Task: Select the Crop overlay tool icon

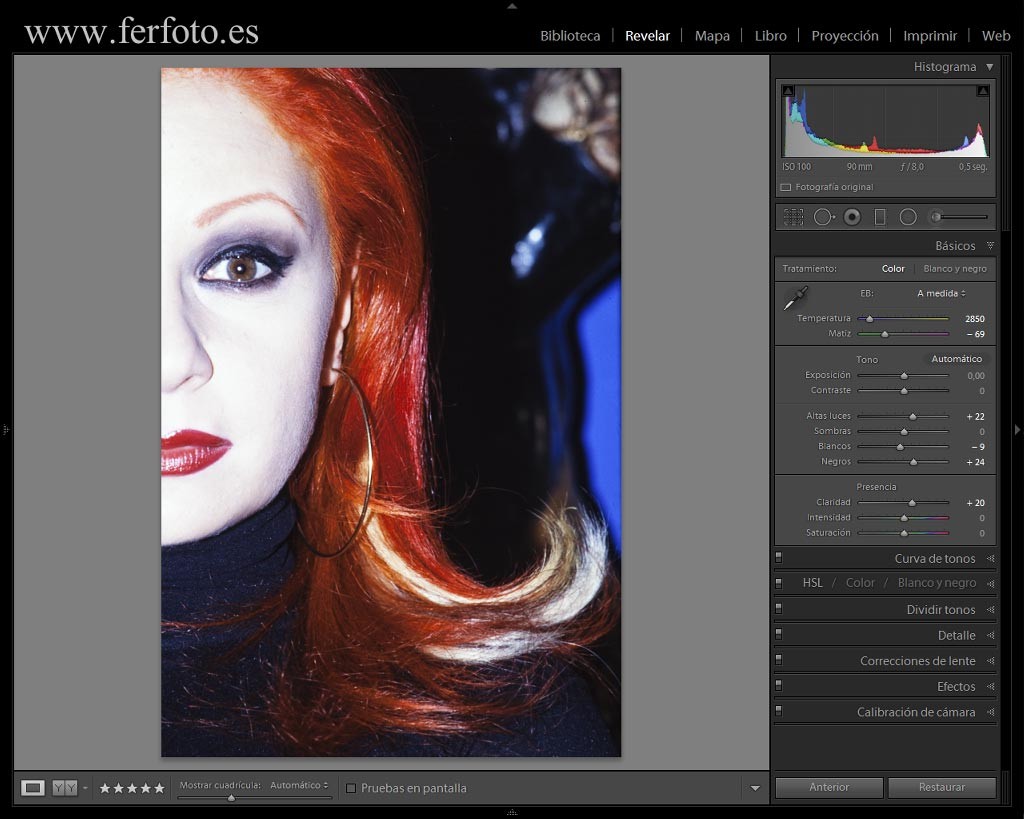Action: [x=793, y=217]
